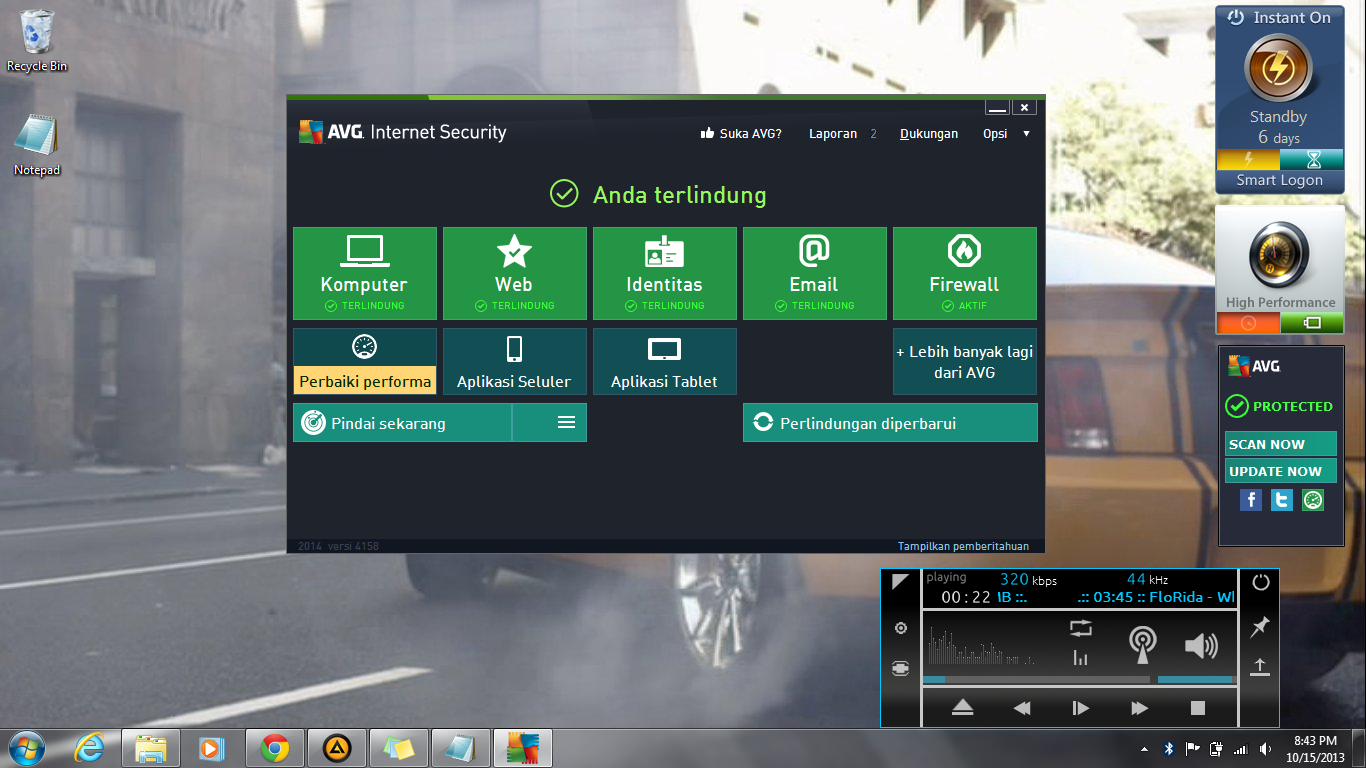
Task: Open the player settings gear icon
Action: [901, 628]
